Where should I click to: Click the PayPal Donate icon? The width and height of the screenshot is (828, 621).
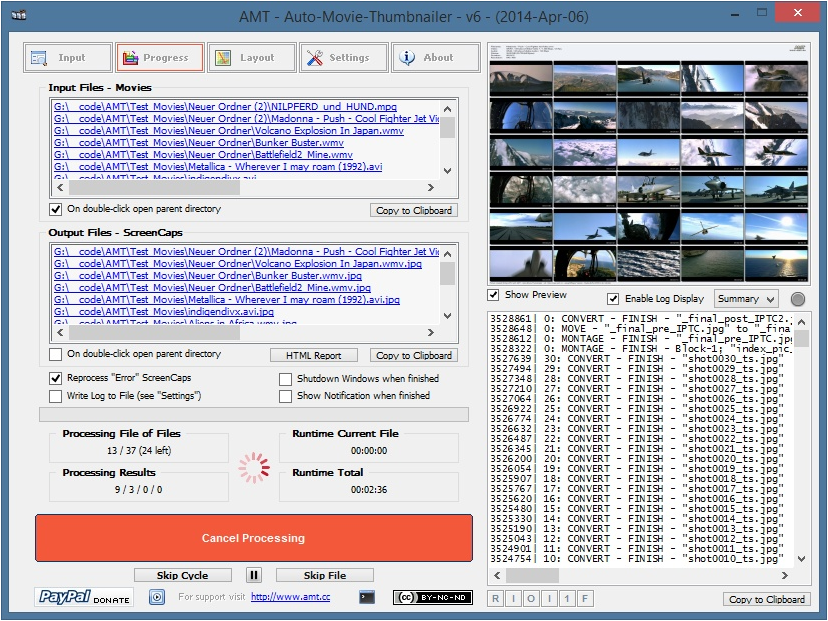click(x=85, y=597)
